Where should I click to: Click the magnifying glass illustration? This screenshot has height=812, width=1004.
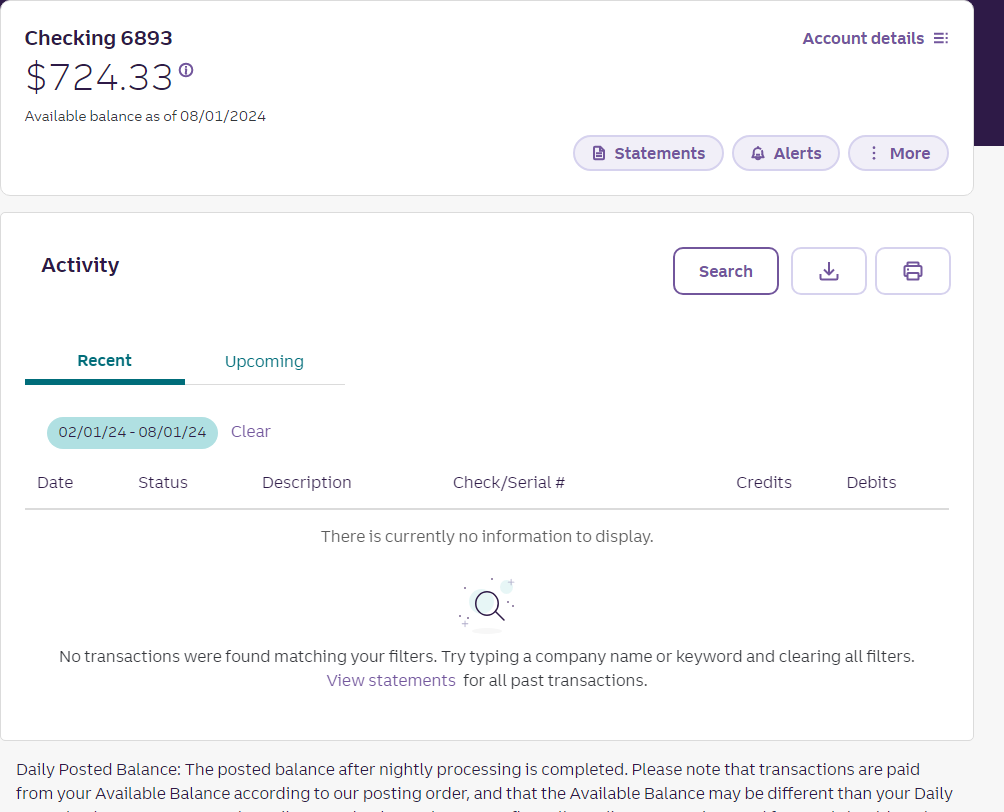pos(487,604)
